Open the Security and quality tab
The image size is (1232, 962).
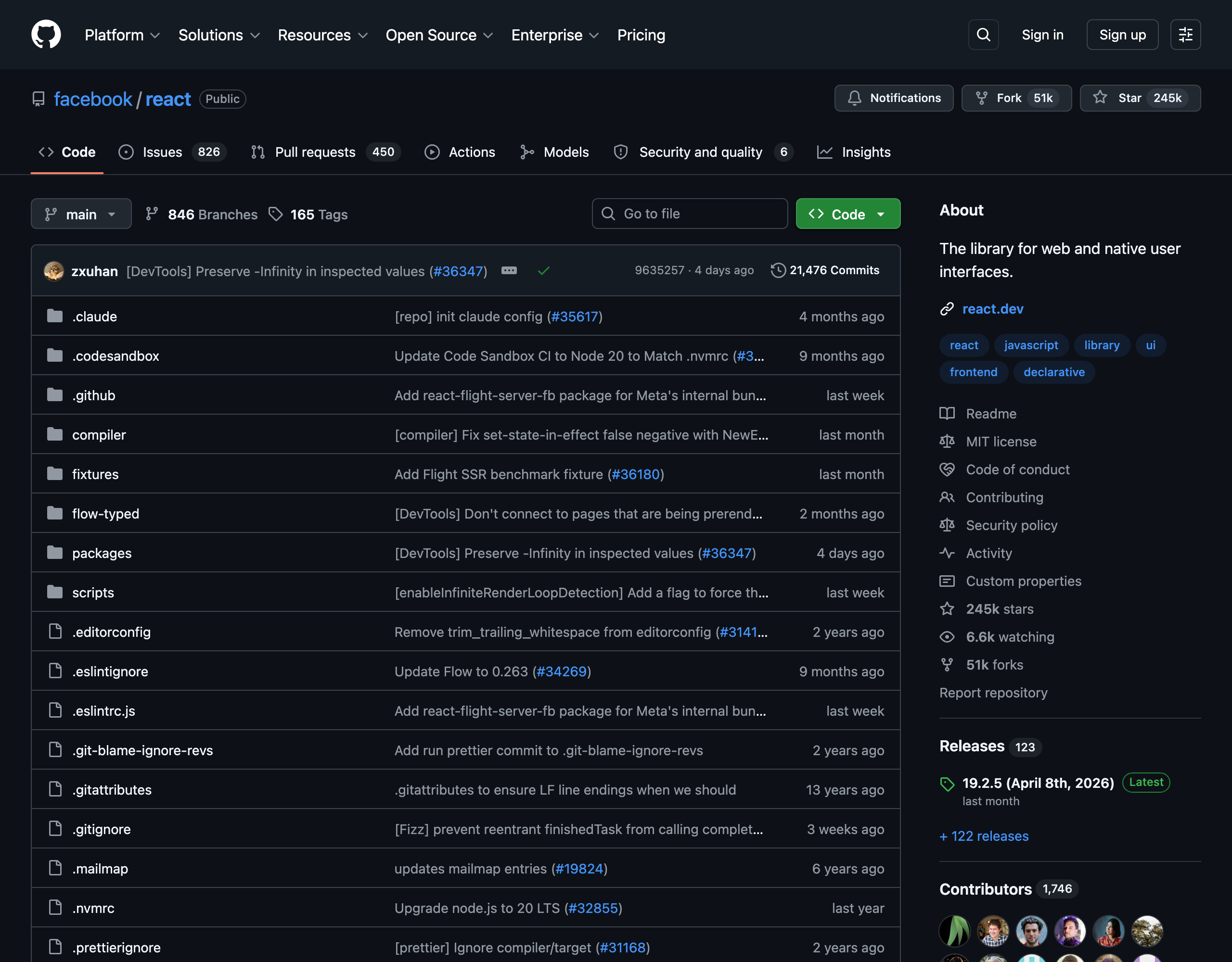[704, 152]
